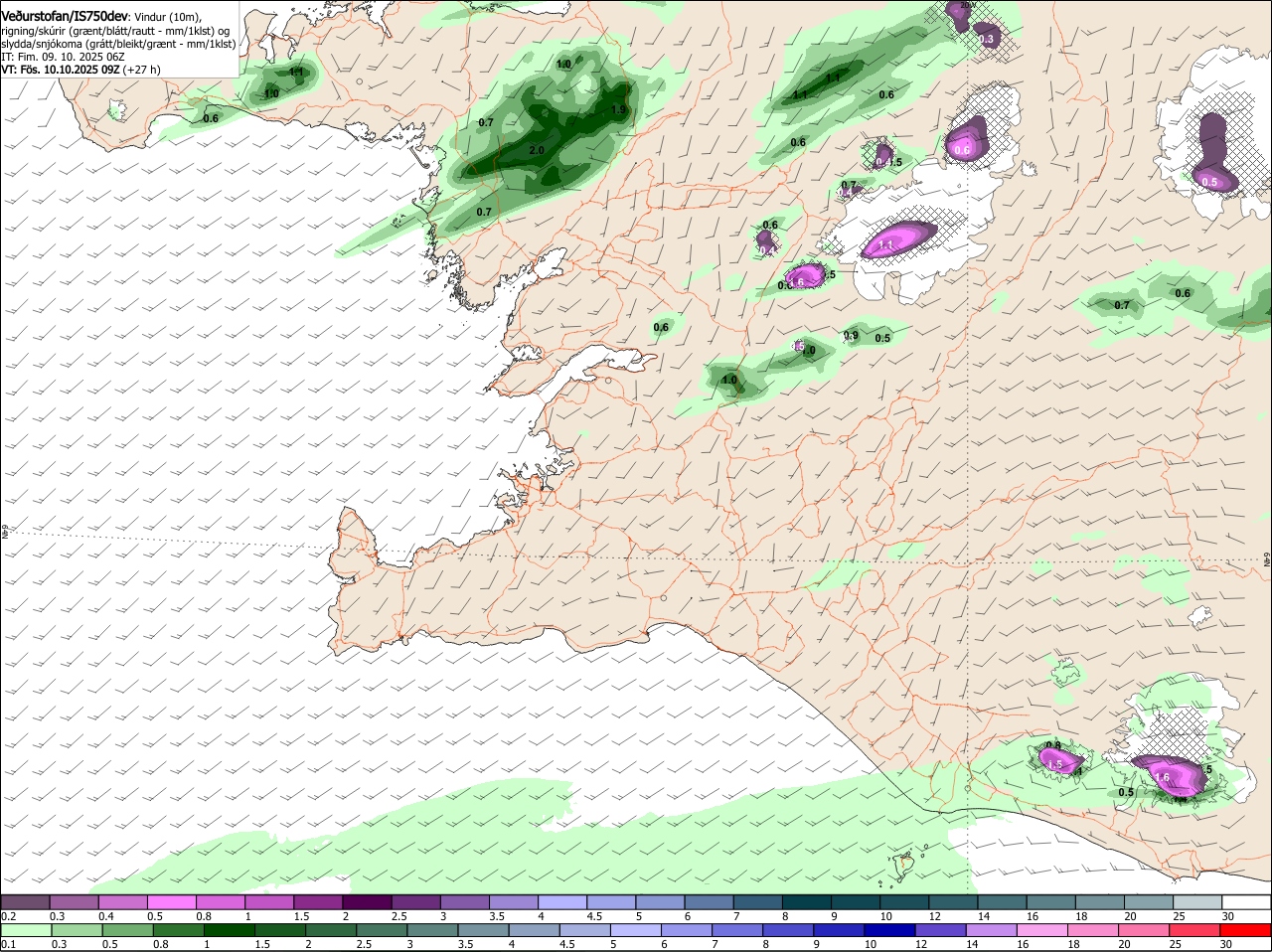Viewport: 1272px width, 952px height.
Task: Click the upper color bar swatch between 0.2 and 0.3
Action: pyautogui.click(x=25, y=901)
